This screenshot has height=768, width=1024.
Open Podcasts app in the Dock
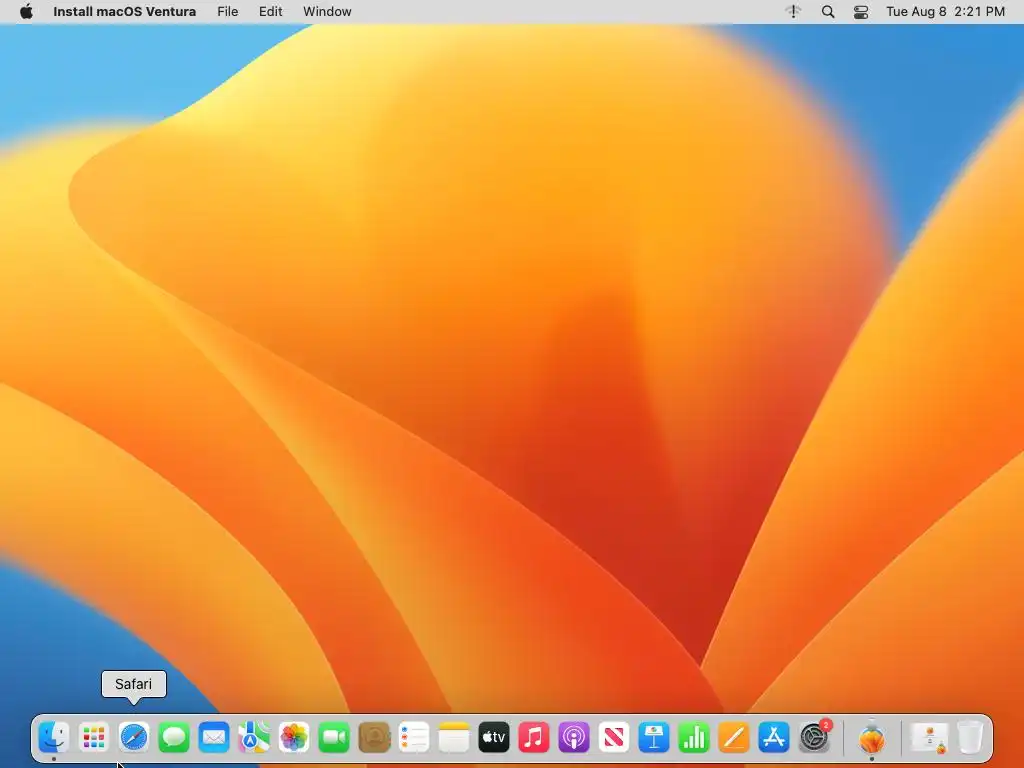573,737
